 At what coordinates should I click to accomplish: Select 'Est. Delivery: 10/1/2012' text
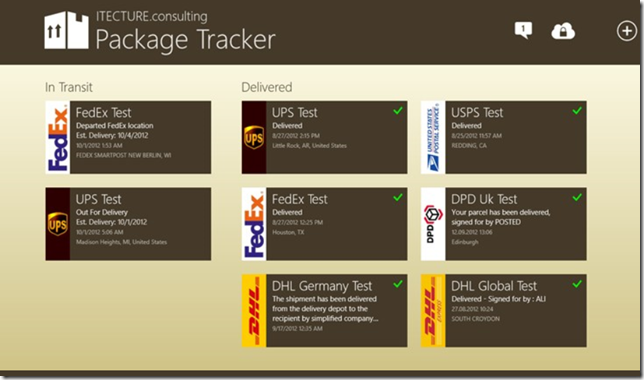coord(111,222)
